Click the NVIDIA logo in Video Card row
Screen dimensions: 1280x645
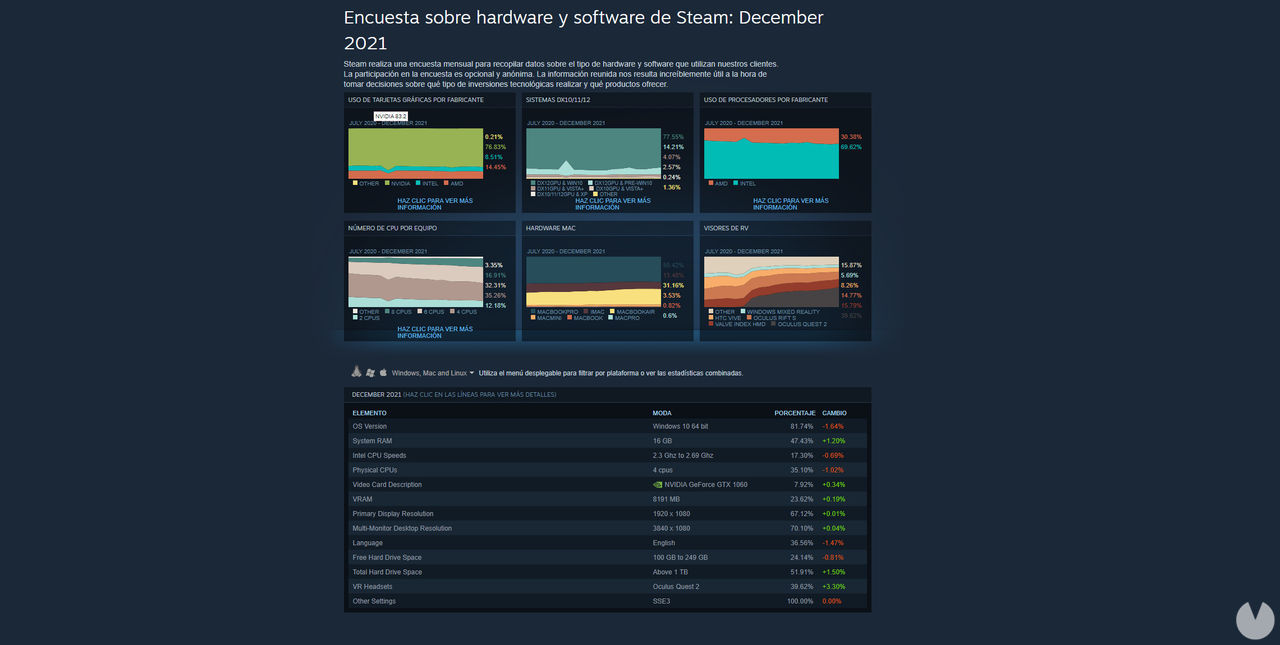[x=657, y=485]
